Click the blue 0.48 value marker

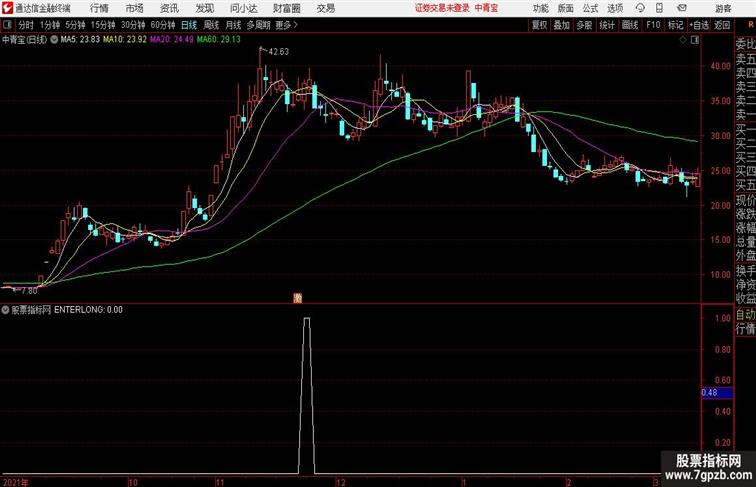(x=717, y=392)
